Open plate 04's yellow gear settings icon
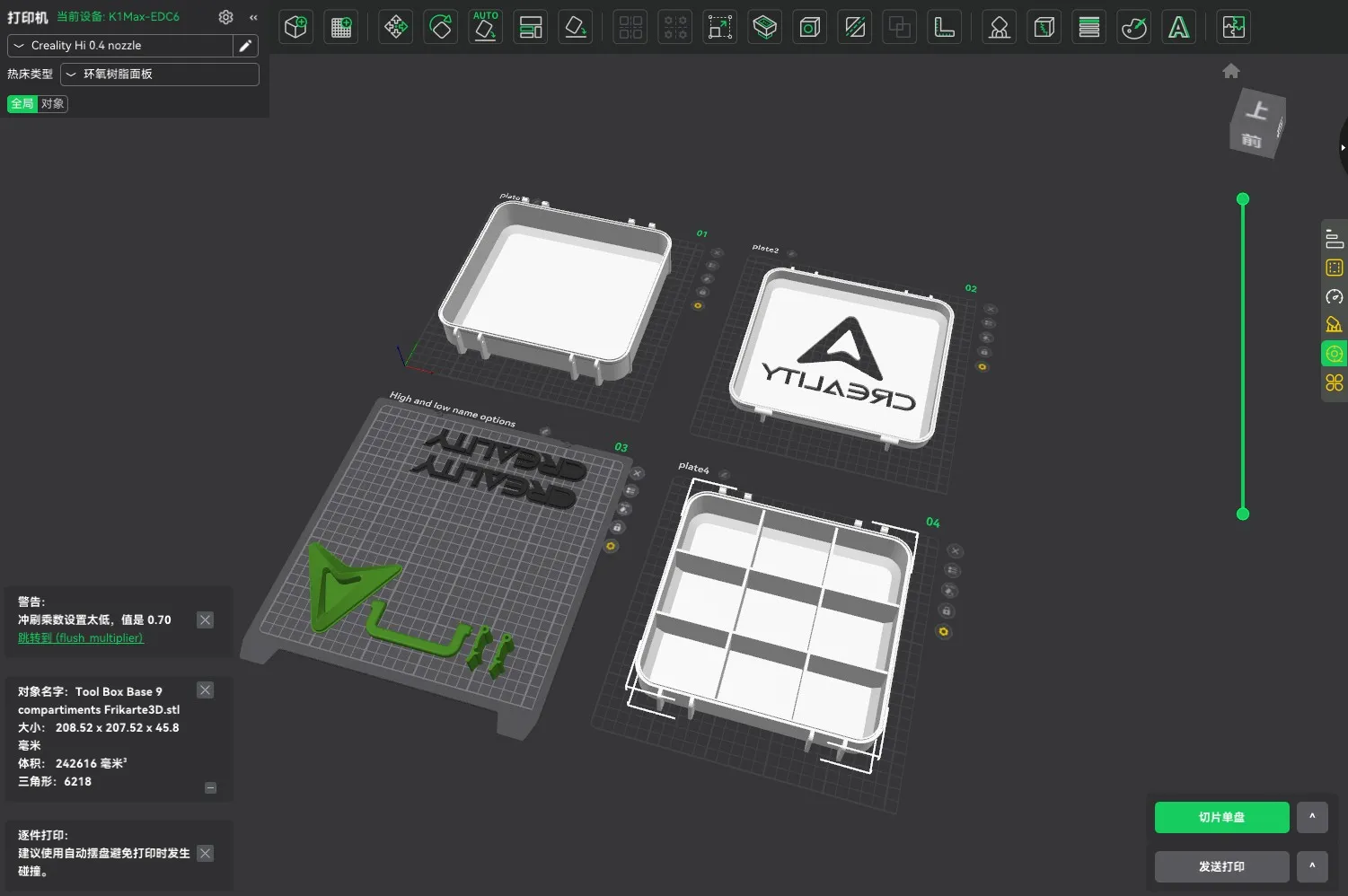Viewport: 1348px width, 896px height. click(x=944, y=632)
